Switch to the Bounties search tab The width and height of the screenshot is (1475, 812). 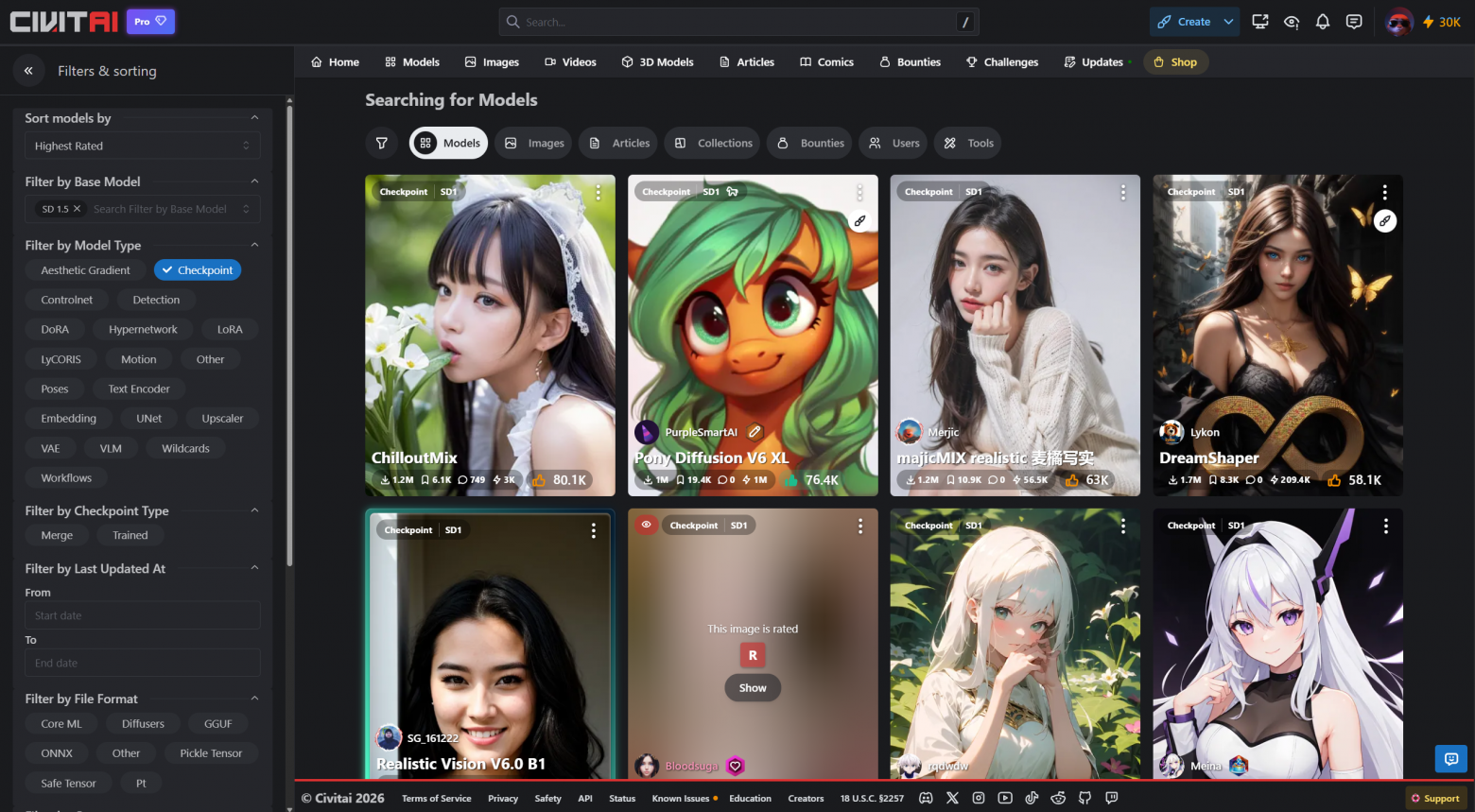[810, 143]
